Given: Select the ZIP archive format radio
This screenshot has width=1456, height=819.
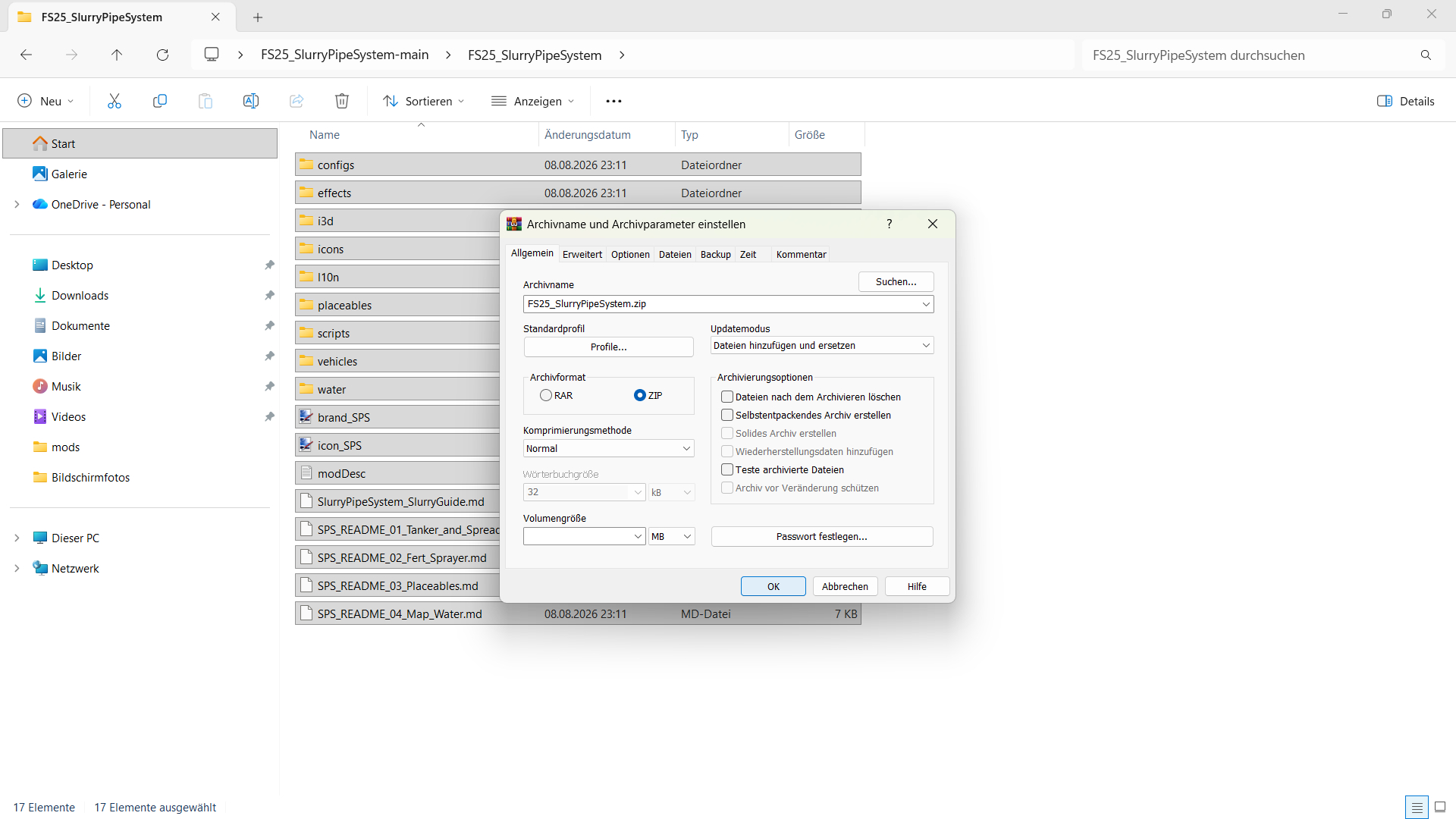Looking at the screenshot, I should coord(640,395).
